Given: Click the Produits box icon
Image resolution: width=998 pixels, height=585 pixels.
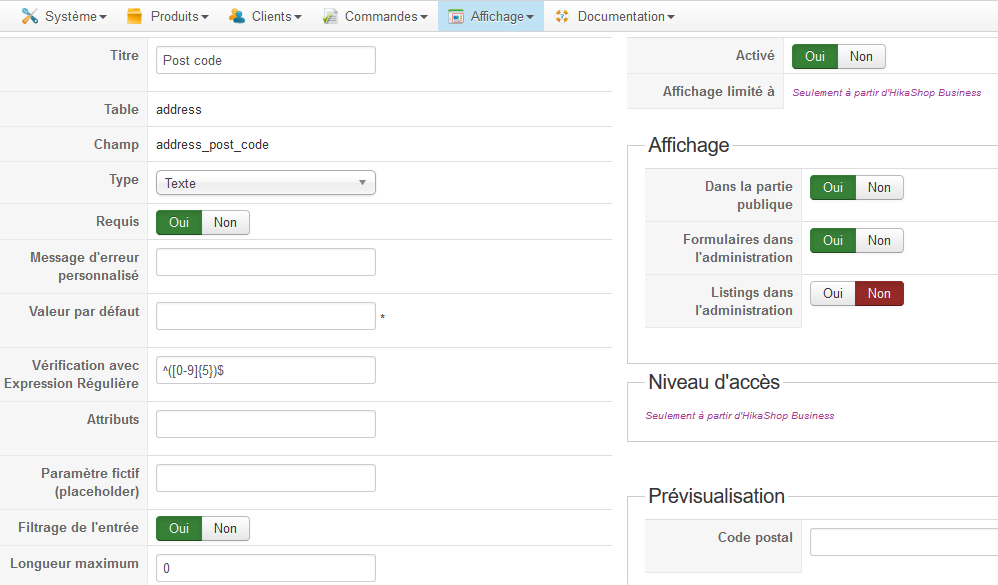Looking at the screenshot, I should [135, 16].
